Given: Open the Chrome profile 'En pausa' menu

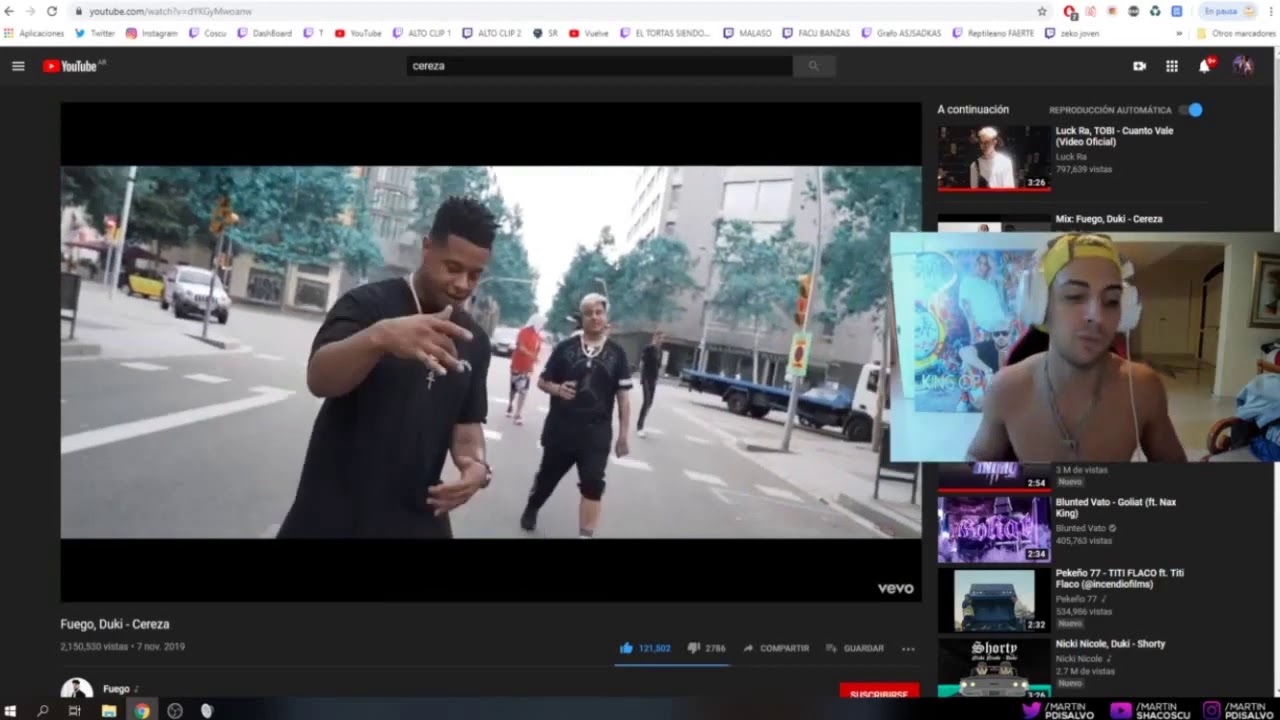Looking at the screenshot, I should point(1228,11).
